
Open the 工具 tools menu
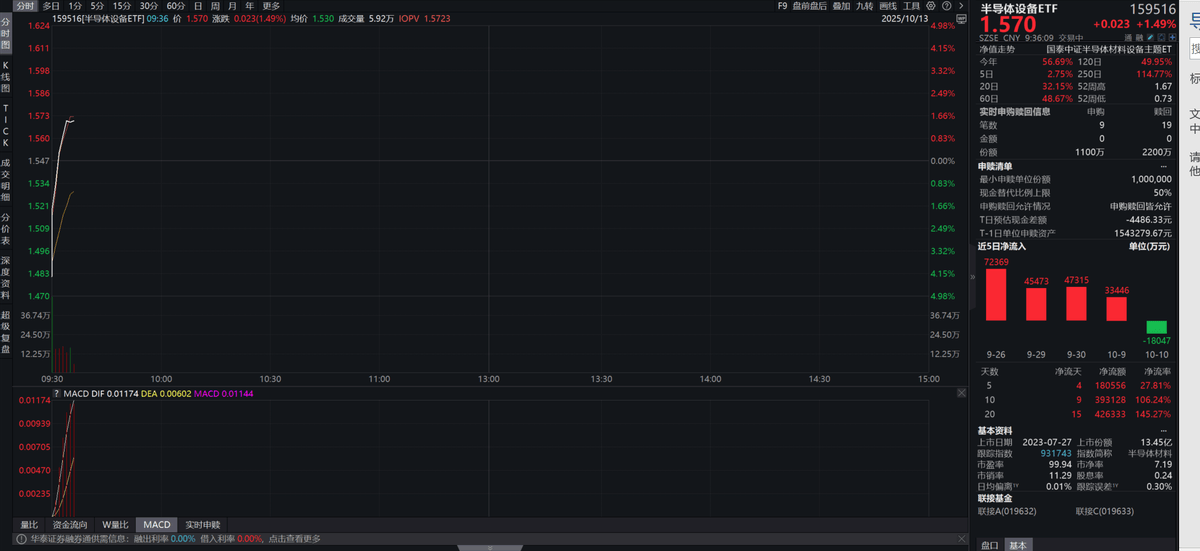911,6
